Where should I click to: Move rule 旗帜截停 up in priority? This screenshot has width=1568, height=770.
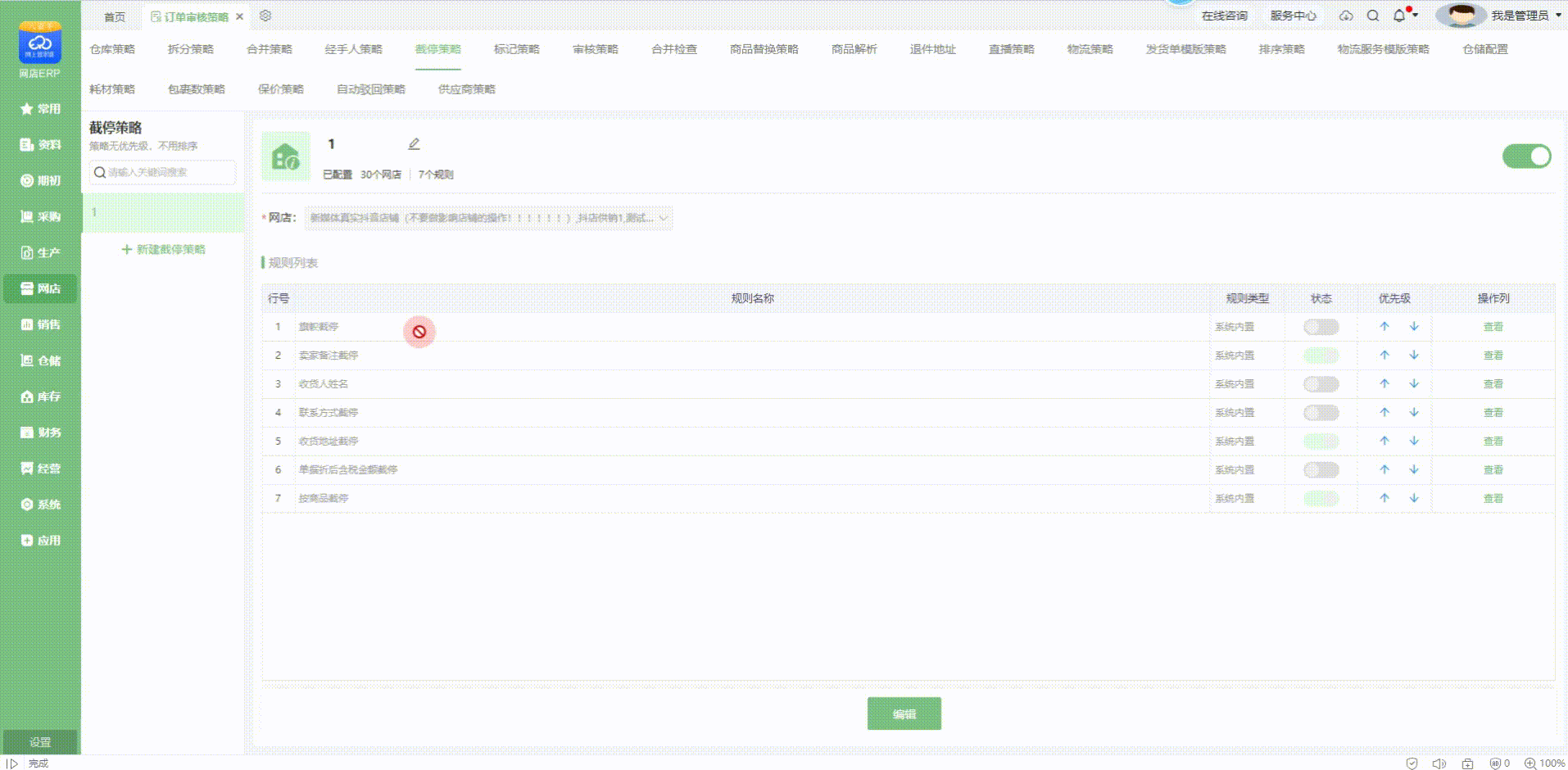pos(1384,326)
